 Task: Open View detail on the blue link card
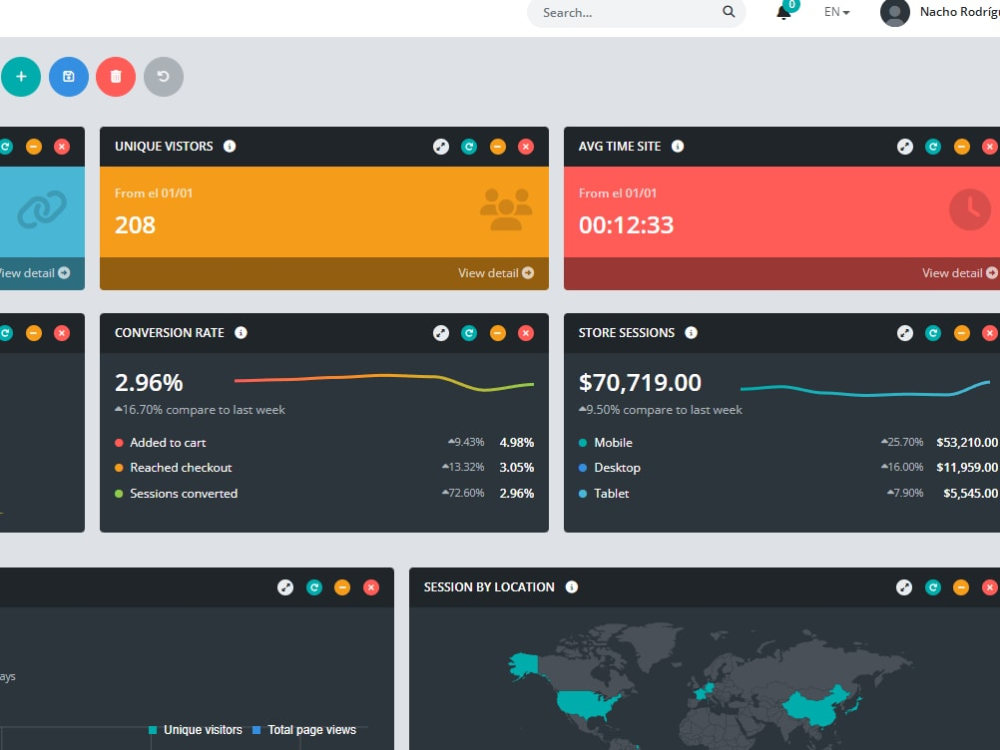pyautogui.click(x=34, y=273)
